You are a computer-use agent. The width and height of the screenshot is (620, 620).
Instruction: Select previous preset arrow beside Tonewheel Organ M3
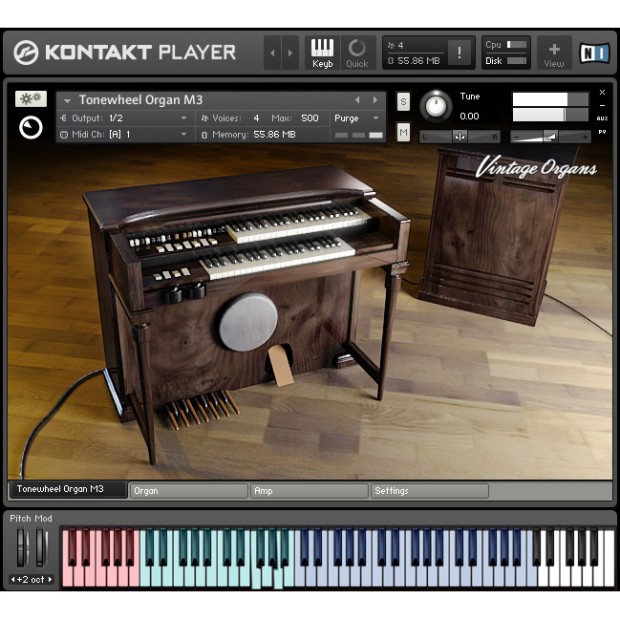click(x=357, y=100)
